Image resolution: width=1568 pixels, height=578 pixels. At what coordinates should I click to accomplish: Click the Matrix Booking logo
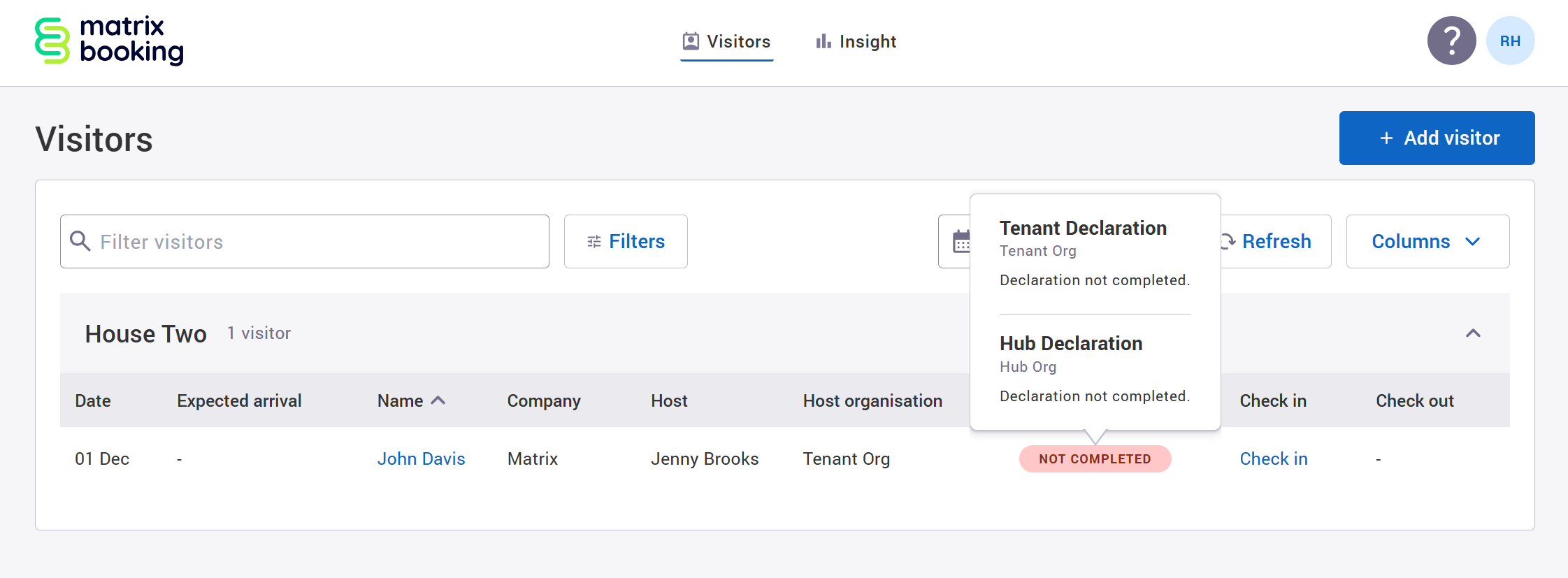pyautogui.click(x=110, y=41)
